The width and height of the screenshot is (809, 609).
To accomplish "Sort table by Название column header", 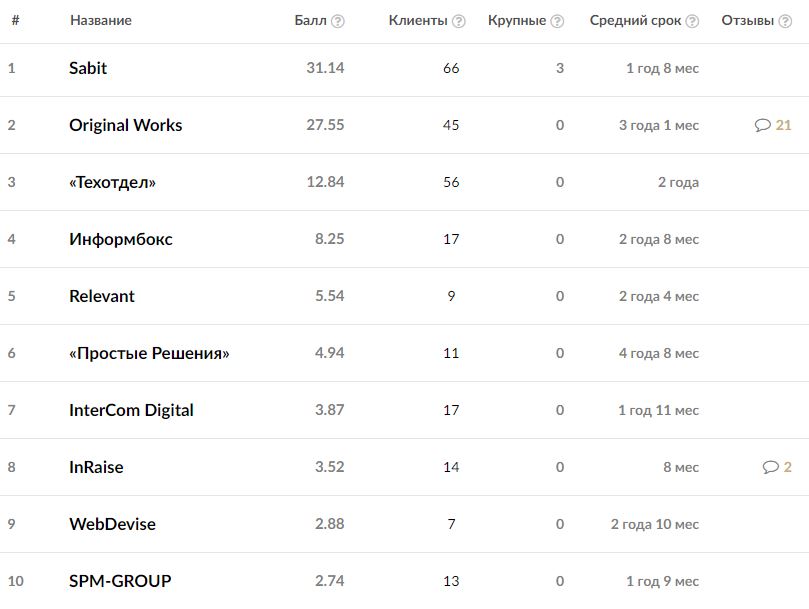I will 100,20.
